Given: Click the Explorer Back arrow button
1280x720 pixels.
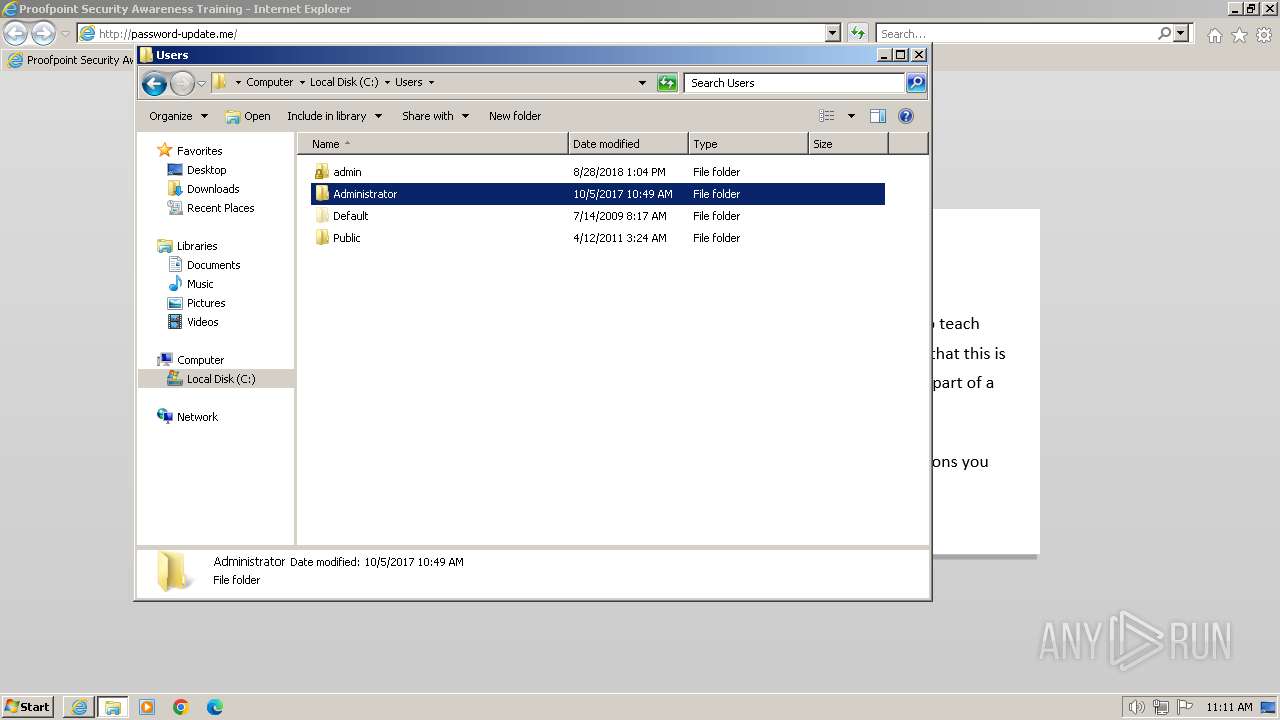Looking at the screenshot, I should coord(154,84).
